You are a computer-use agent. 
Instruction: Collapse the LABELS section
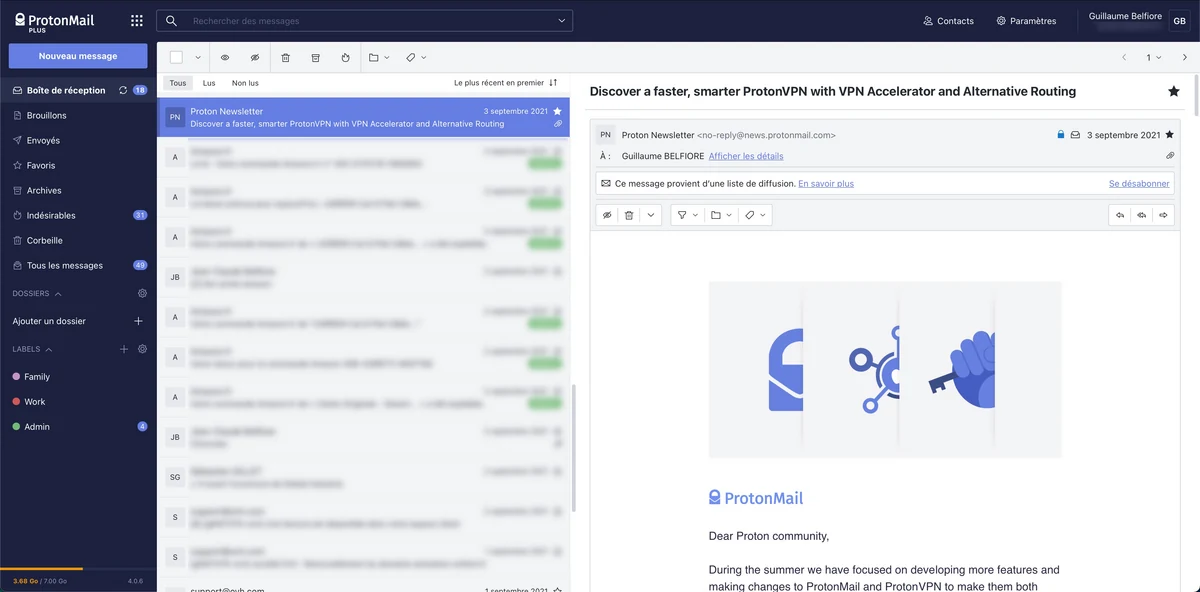(x=33, y=349)
